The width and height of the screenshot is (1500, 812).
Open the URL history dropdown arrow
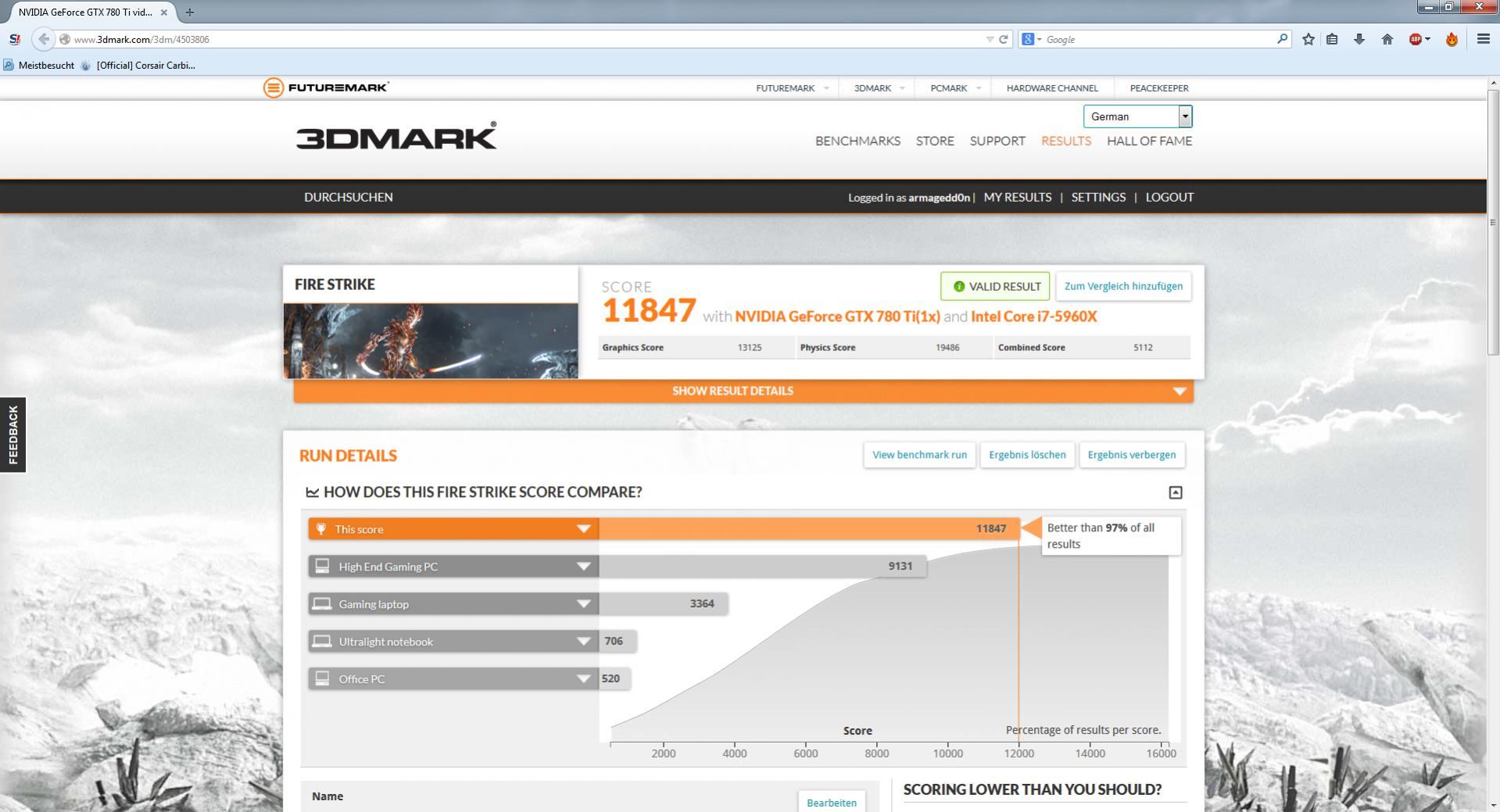(x=990, y=39)
